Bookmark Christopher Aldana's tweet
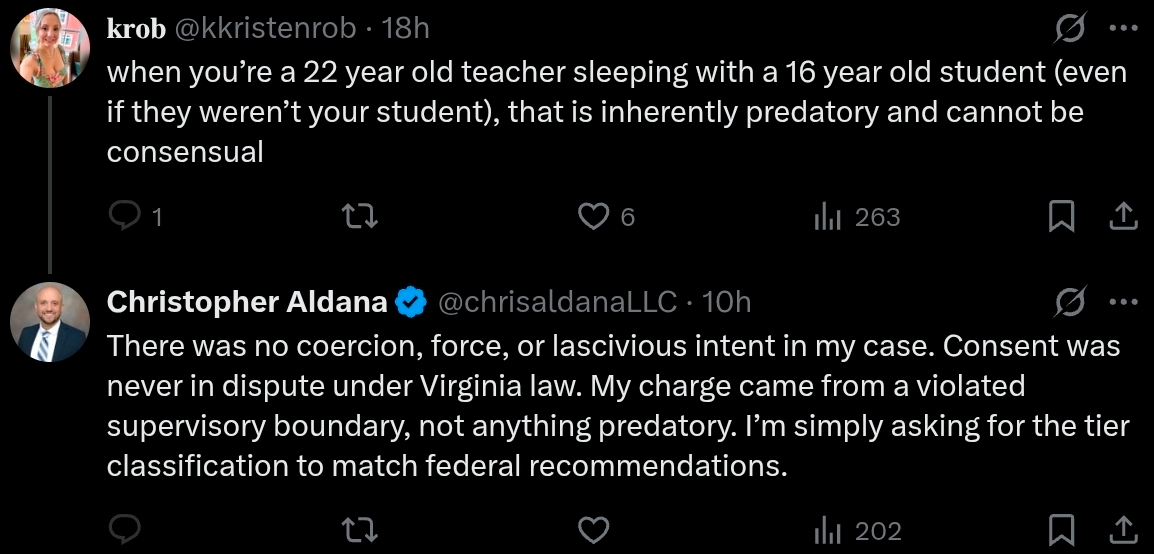 1061,529
